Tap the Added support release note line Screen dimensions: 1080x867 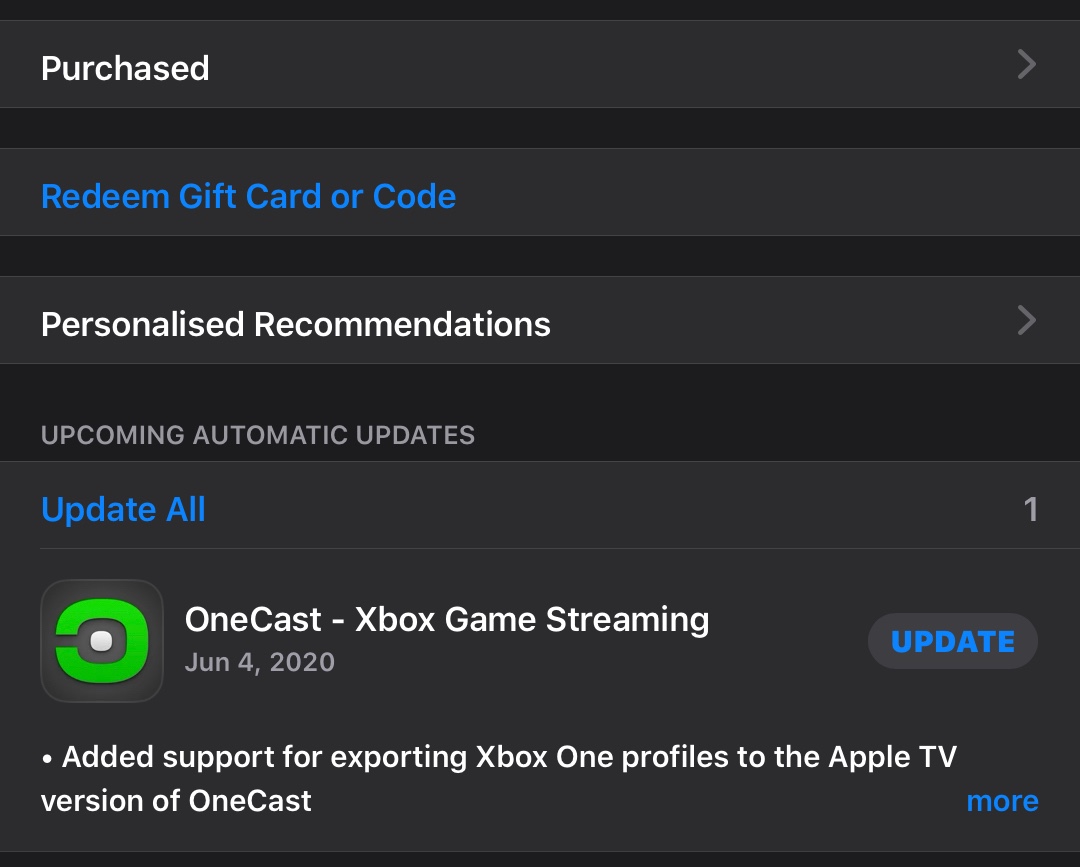coord(498,757)
